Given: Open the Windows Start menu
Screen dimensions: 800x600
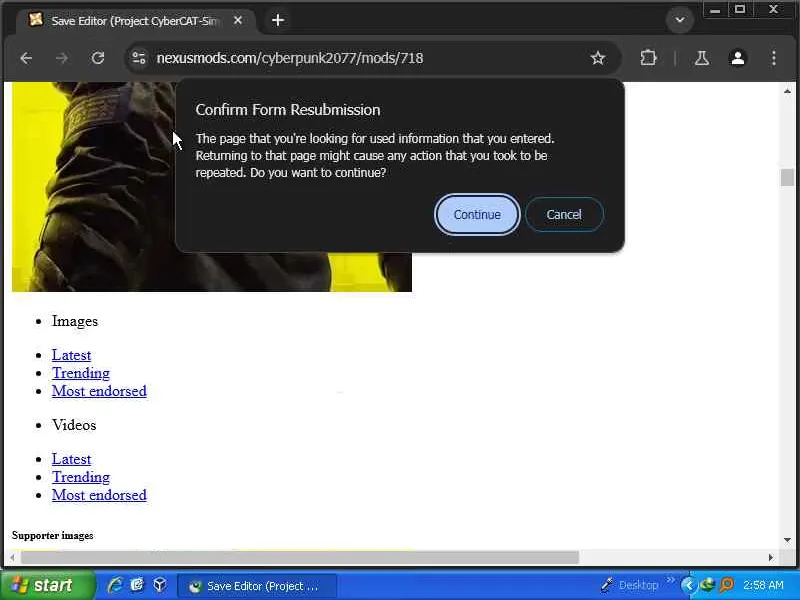Looking at the screenshot, I should [x=47, y=585].
